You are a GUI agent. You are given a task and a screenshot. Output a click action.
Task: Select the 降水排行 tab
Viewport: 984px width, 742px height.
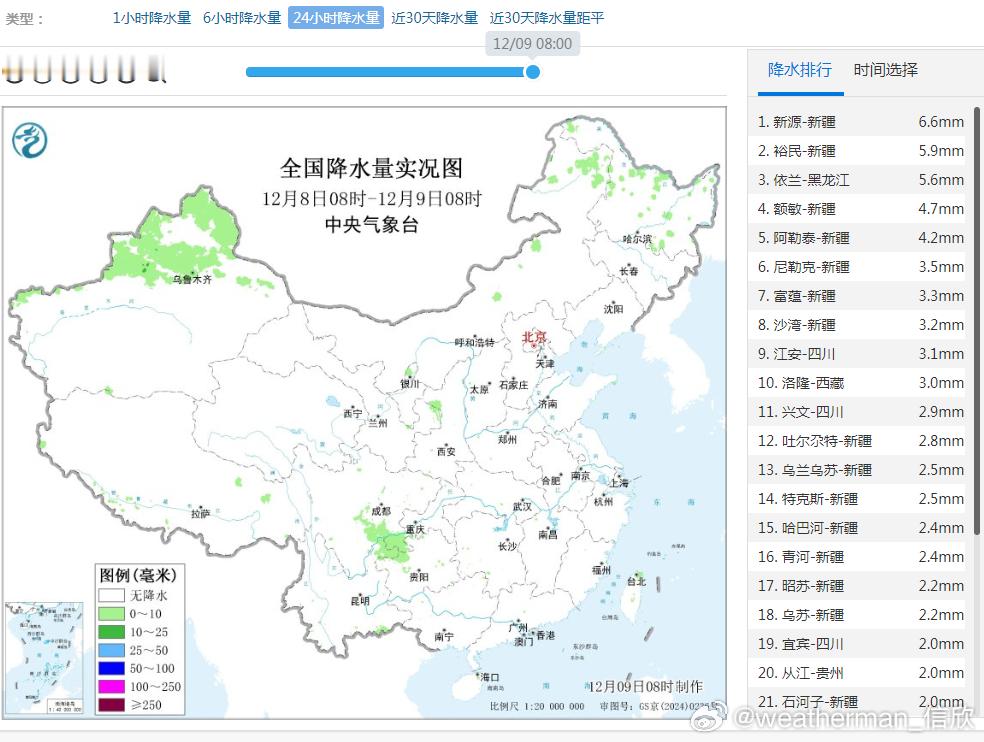coord(800,70)
